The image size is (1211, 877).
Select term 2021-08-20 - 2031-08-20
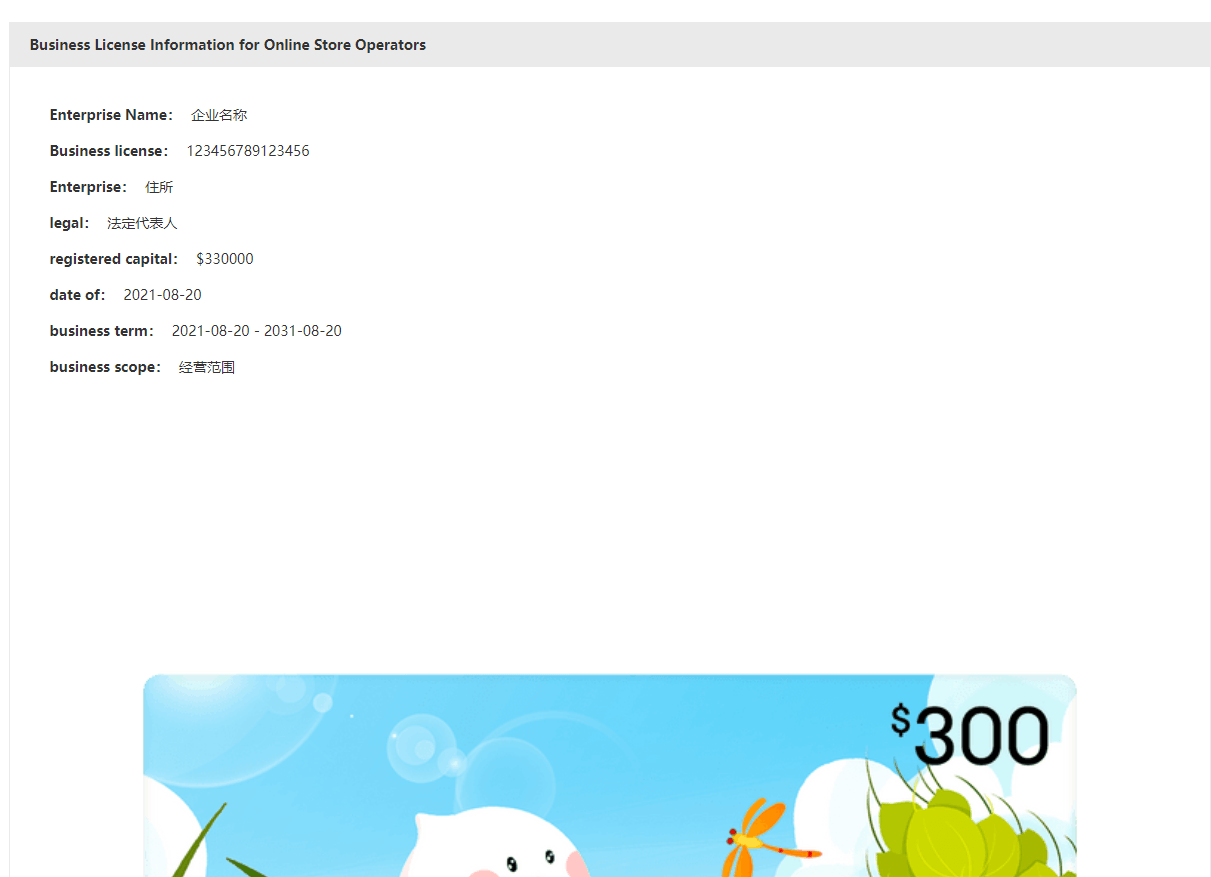[x=257, y=331]
